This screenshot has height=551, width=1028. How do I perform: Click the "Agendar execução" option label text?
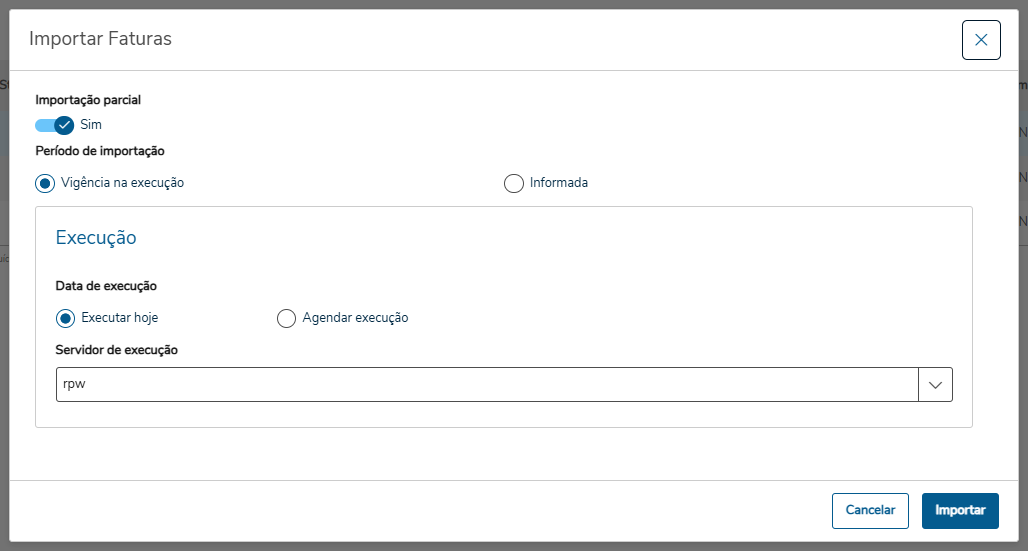click(x=356, y=318)
